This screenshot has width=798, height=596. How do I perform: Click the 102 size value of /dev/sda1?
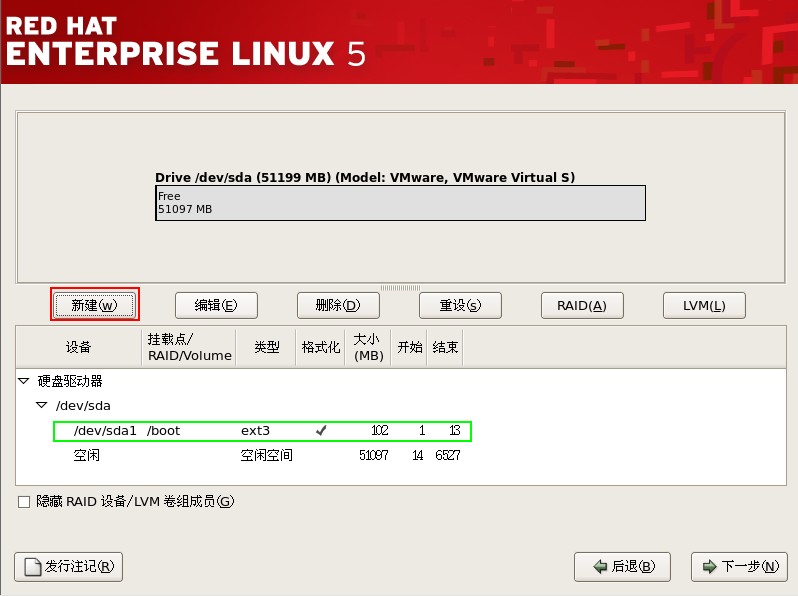(380, 431)
